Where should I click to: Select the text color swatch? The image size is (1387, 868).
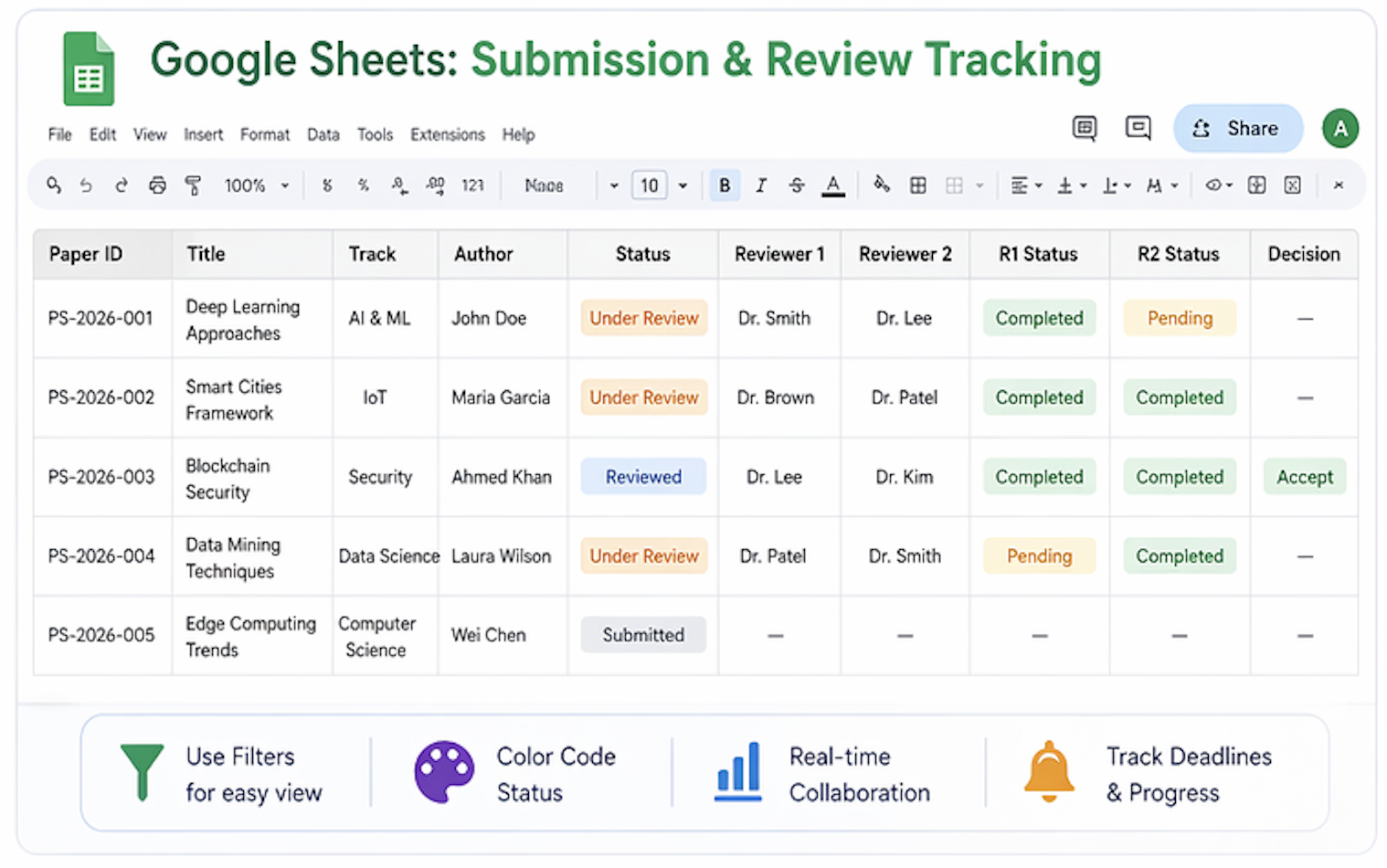coord(832,185)
